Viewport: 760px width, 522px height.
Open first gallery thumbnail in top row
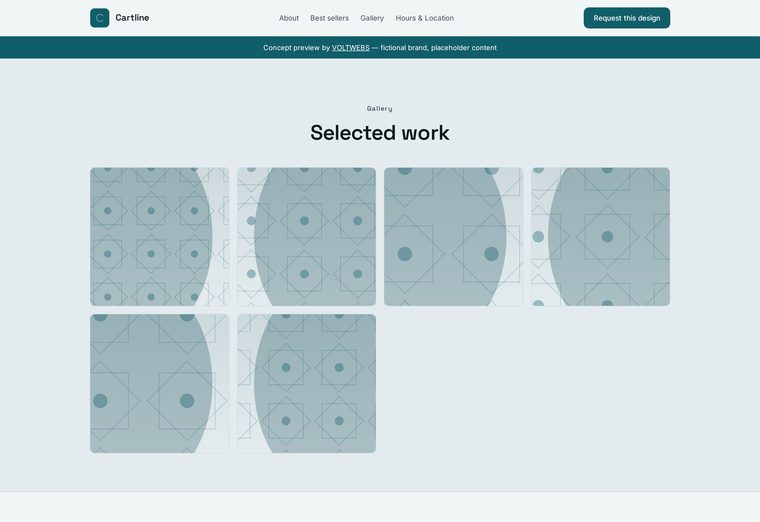coord(159,237)
